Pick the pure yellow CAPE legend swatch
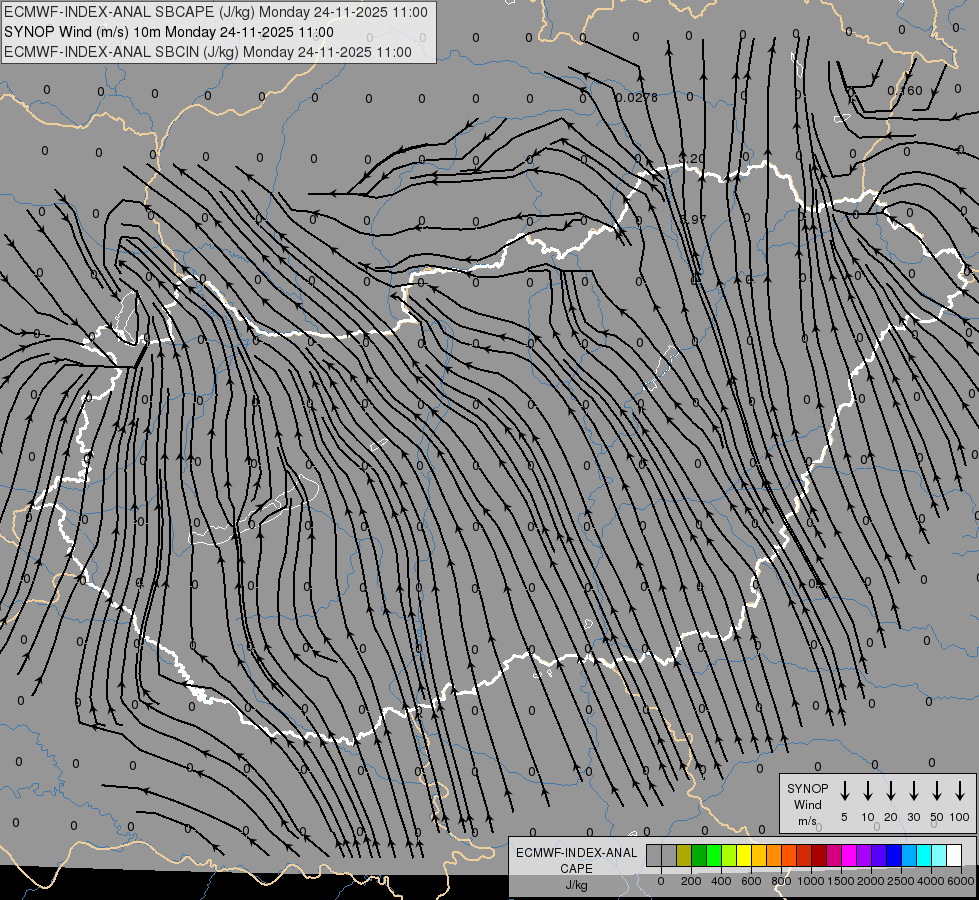 (744, 855)
